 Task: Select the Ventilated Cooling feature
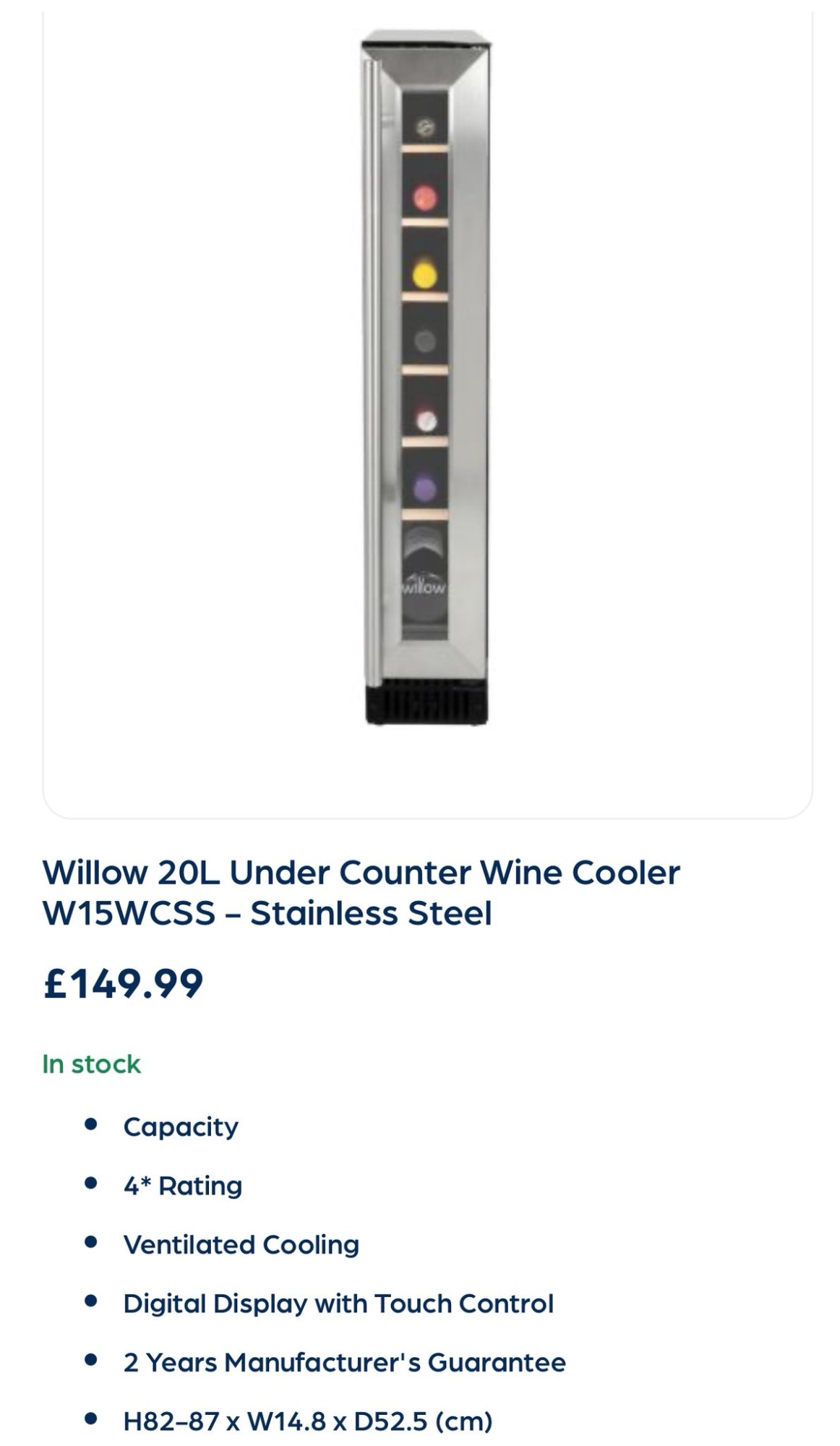pos(241,1244)
